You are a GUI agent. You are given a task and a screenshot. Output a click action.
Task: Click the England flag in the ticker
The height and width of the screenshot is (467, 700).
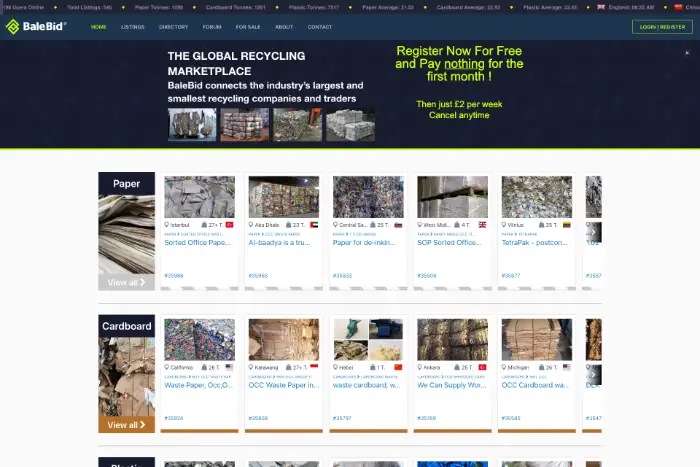[x=601, y=7]
